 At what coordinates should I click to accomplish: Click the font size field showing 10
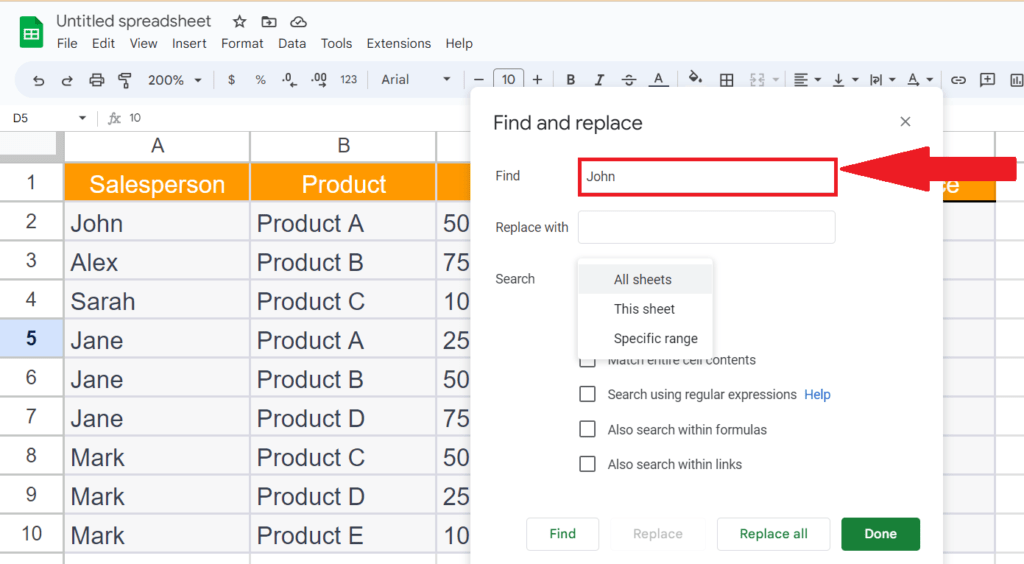[x=508, y=80]
